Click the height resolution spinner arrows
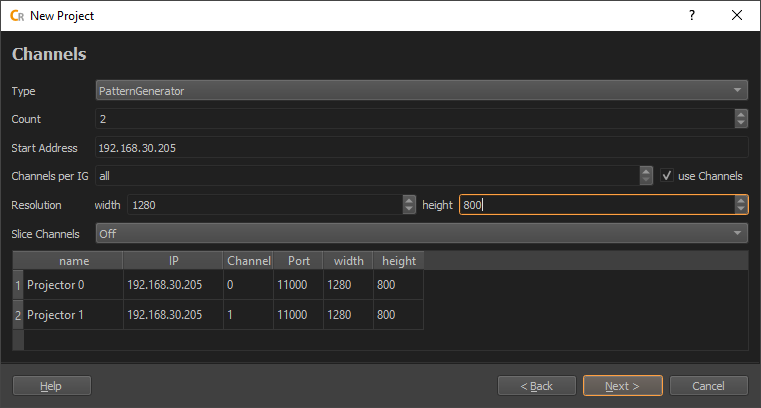The height and width of the screenshot is (408, 761). [x=740, y=204]
